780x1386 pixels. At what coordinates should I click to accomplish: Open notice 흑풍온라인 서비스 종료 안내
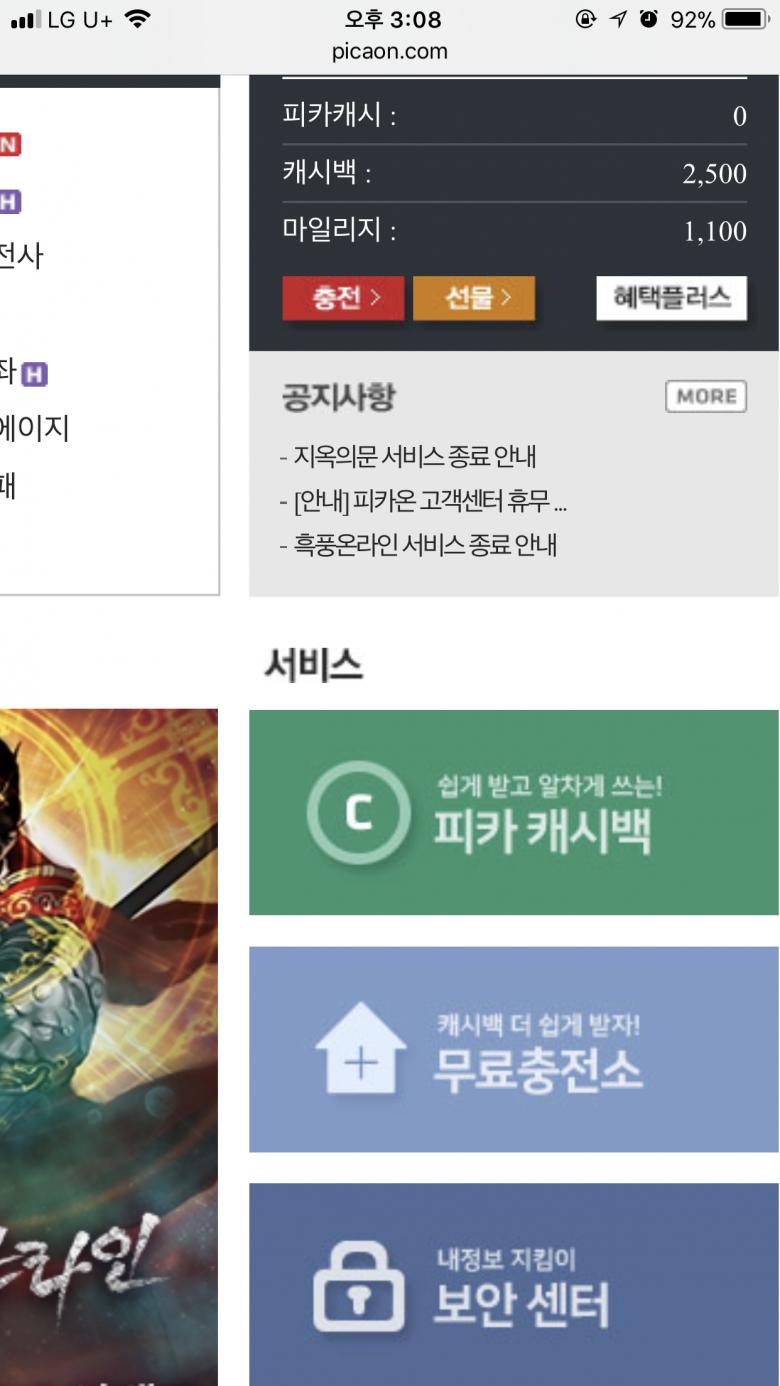[418, 545]
